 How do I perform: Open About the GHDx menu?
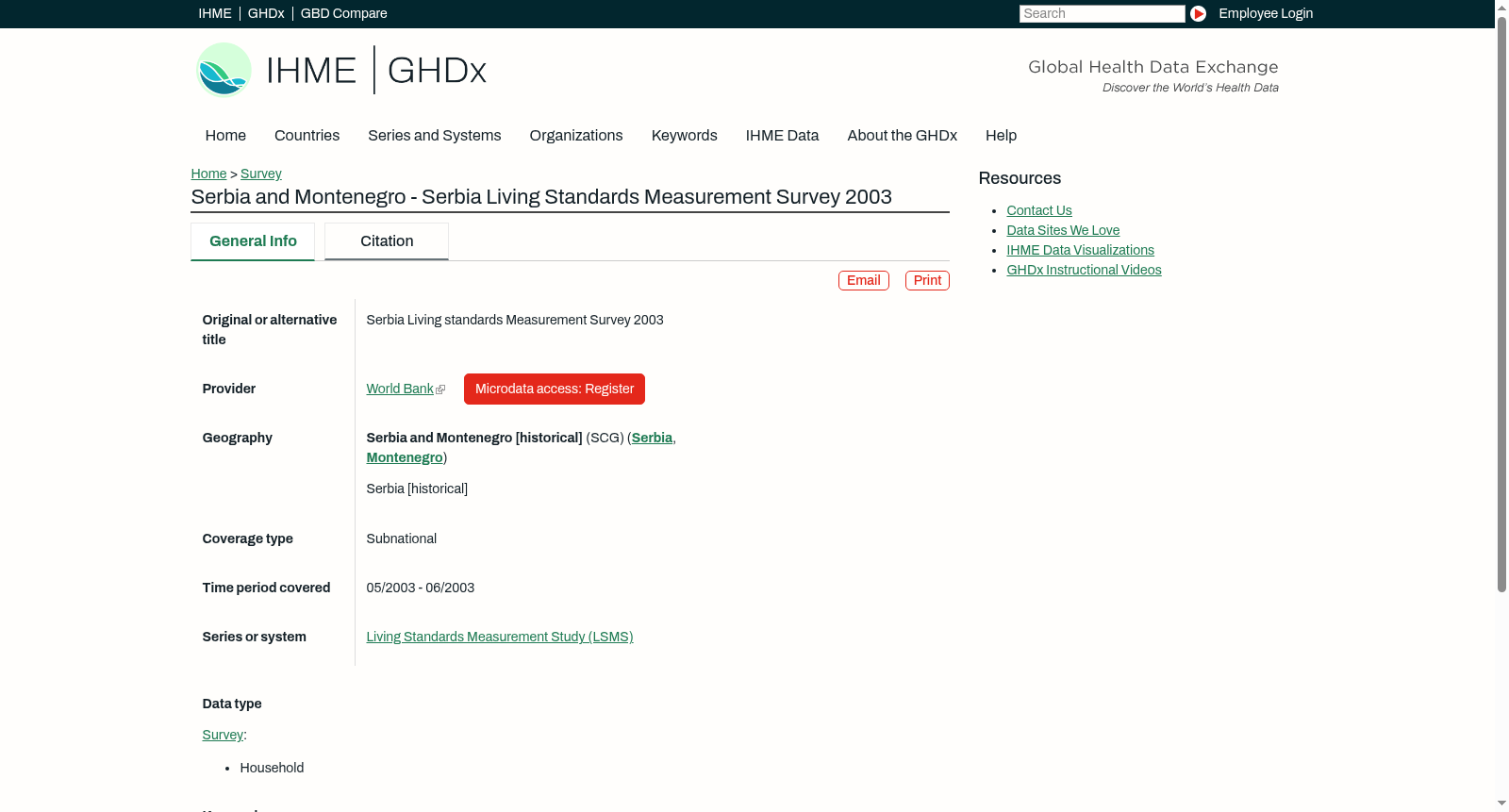pos(903,136)
